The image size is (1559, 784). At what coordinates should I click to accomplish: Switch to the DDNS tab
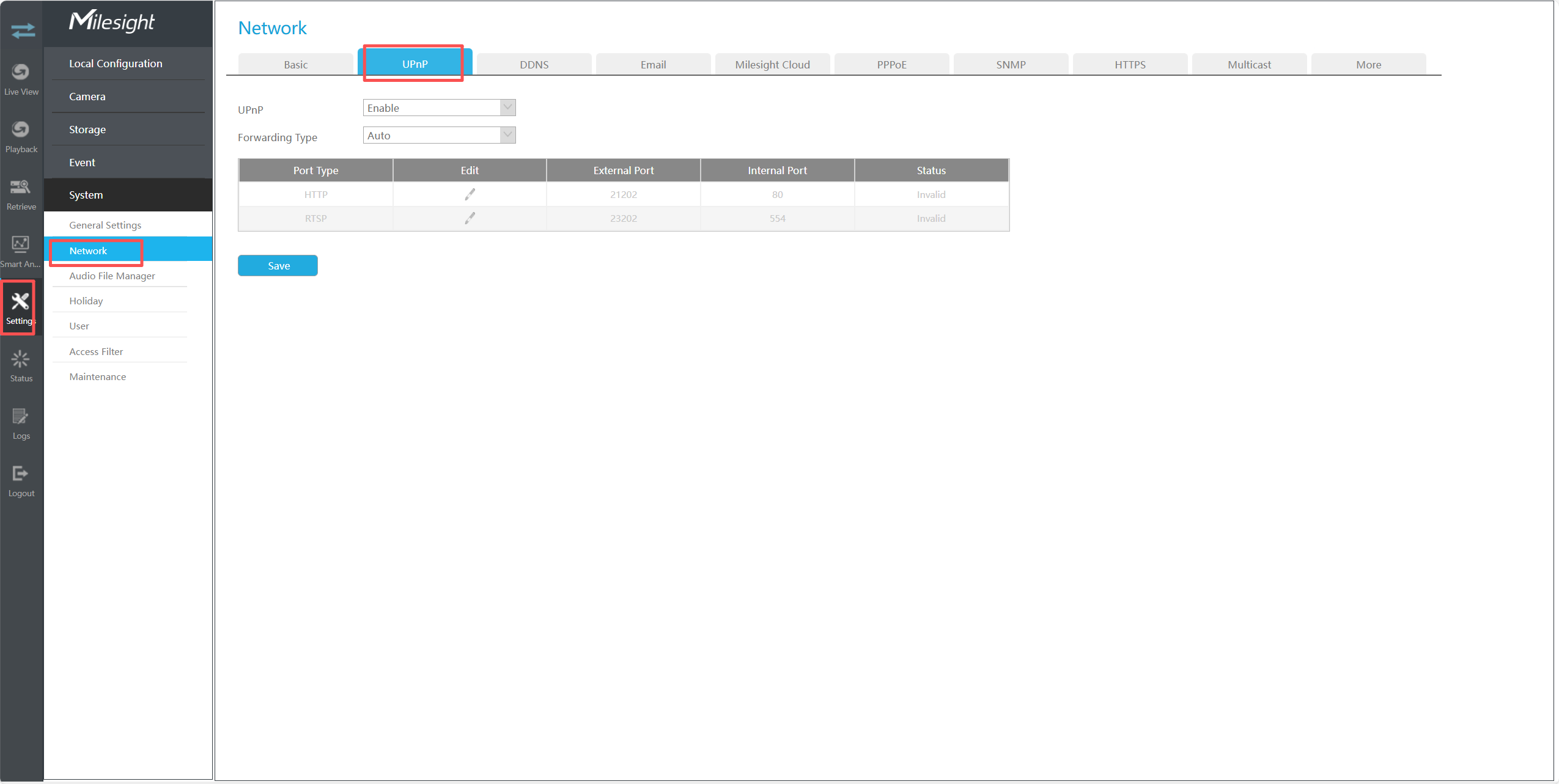(534, 65)
